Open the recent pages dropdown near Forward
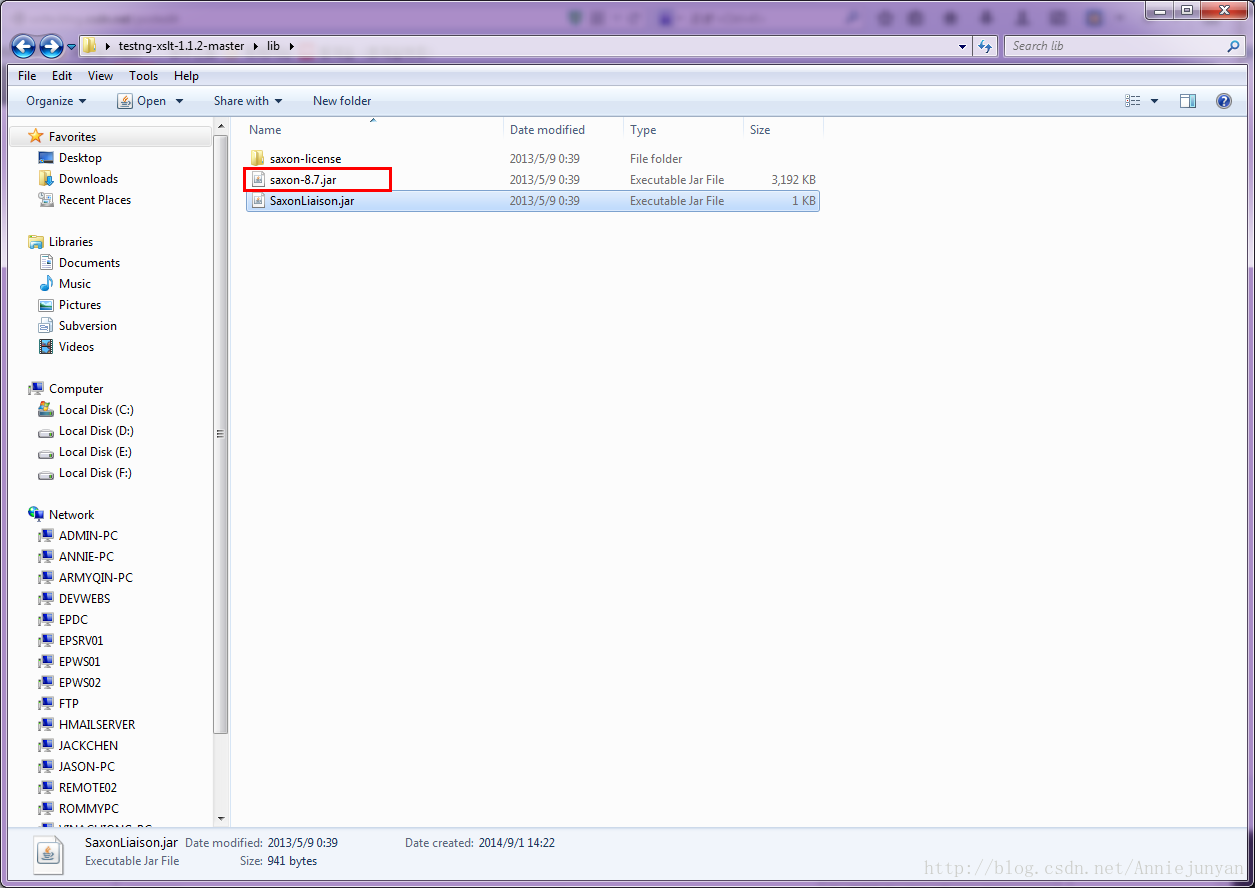 click(71, 46)
